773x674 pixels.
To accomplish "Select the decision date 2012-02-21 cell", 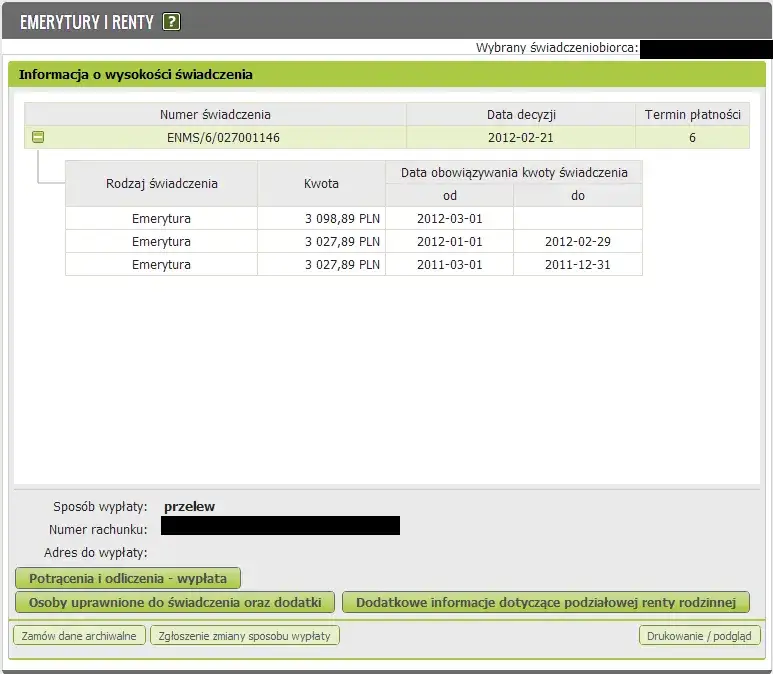I will (x=521, y=138).
